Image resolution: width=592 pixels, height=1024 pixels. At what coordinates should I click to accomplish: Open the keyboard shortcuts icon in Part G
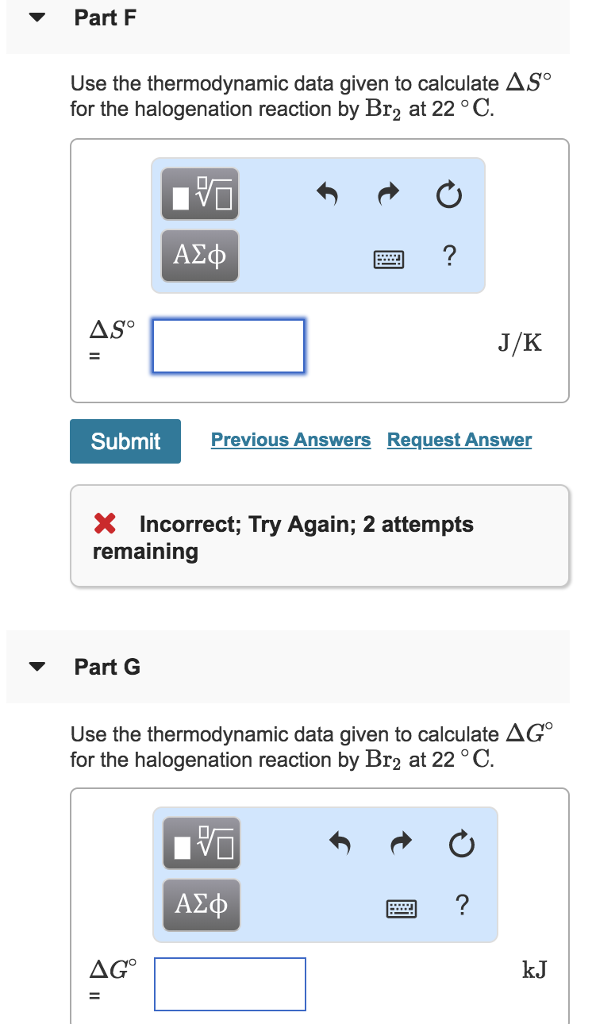point(401,906)
